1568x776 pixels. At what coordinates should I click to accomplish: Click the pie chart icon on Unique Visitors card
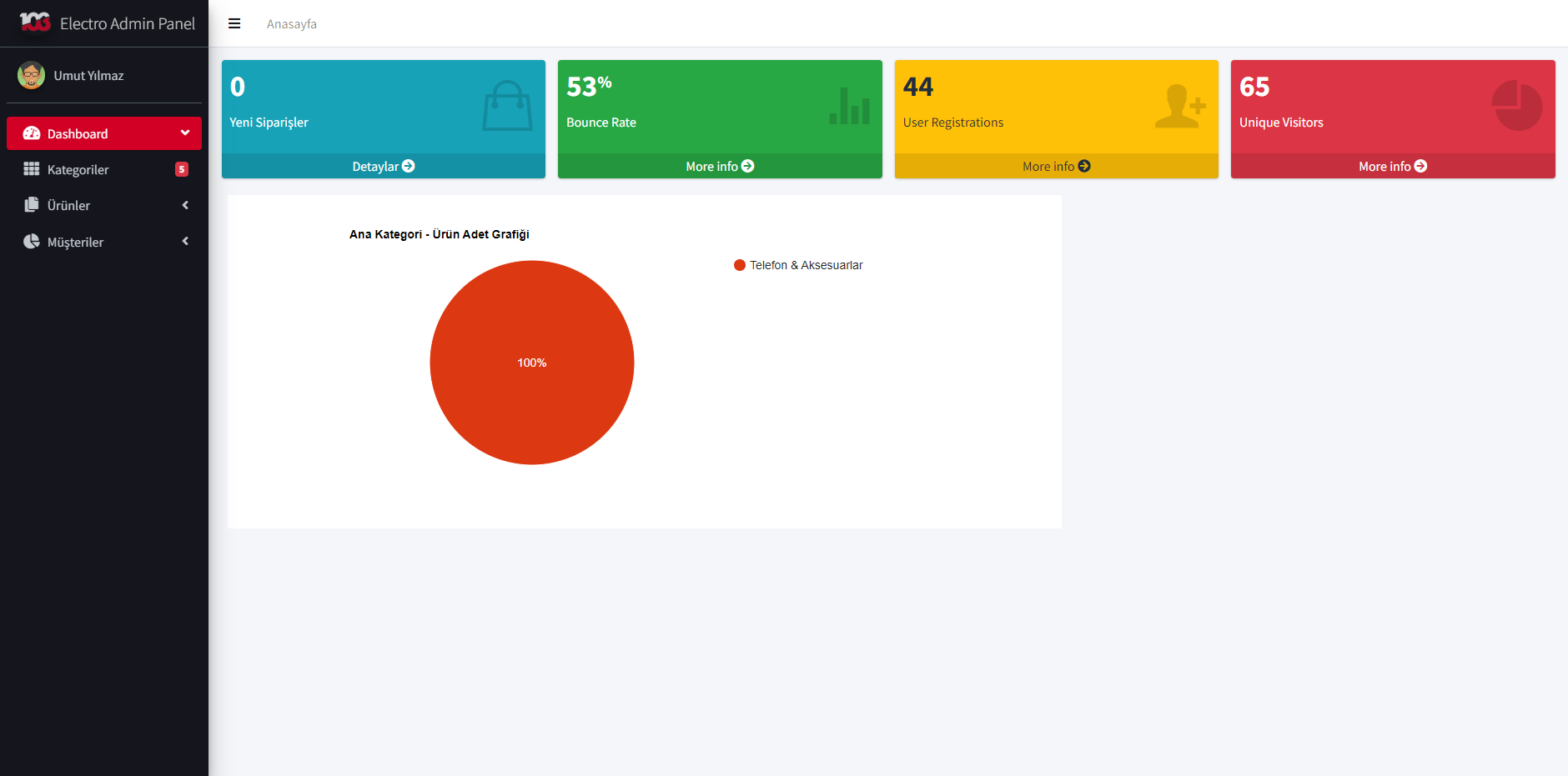coord(1516,106)
